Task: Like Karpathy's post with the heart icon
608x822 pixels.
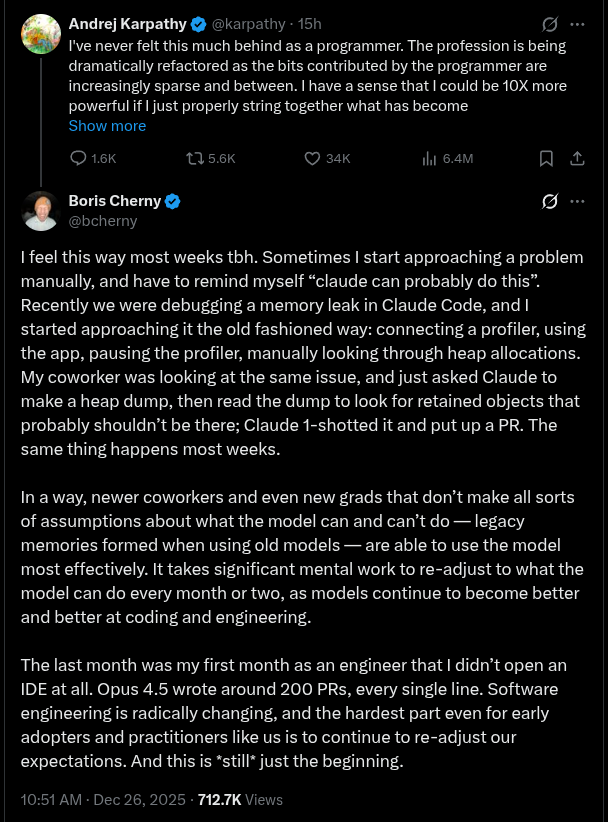Action: 311,158
